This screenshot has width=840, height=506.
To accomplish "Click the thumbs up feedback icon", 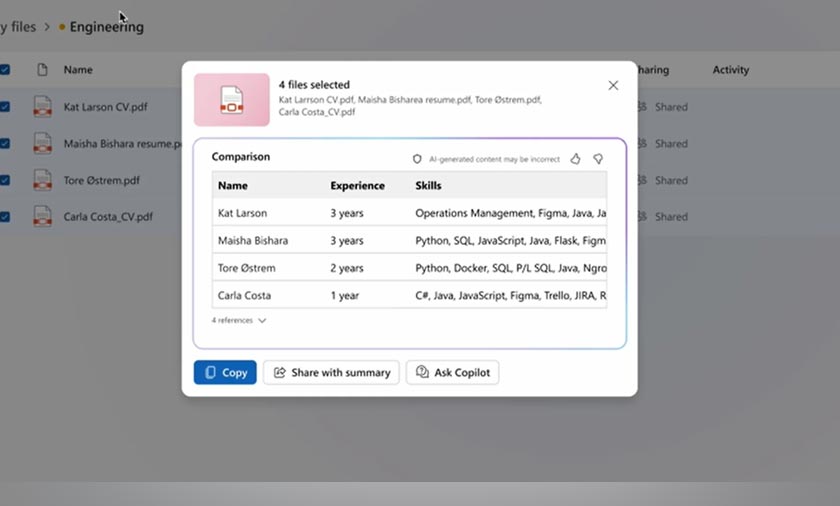I will coord(576,159).
